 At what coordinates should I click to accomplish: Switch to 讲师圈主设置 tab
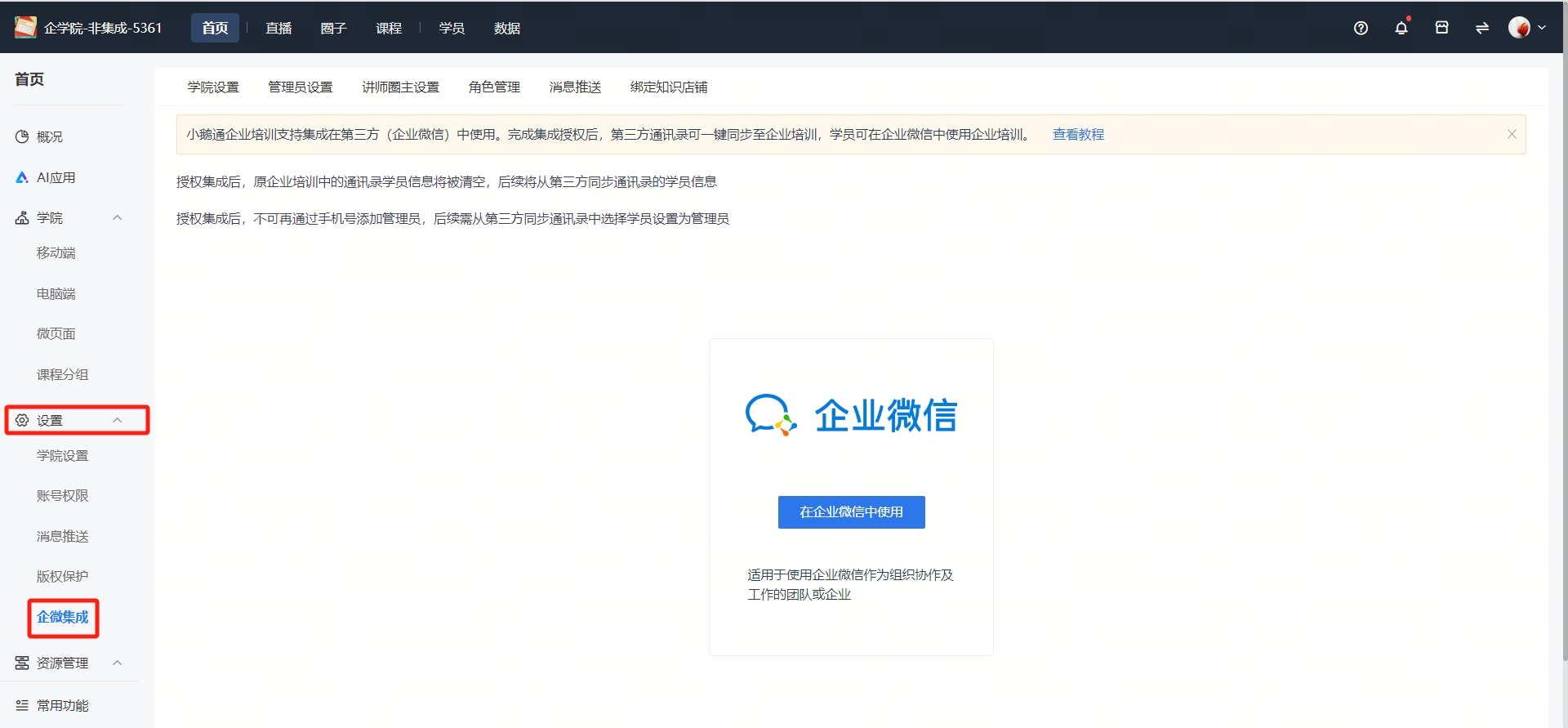click(400, 87)
